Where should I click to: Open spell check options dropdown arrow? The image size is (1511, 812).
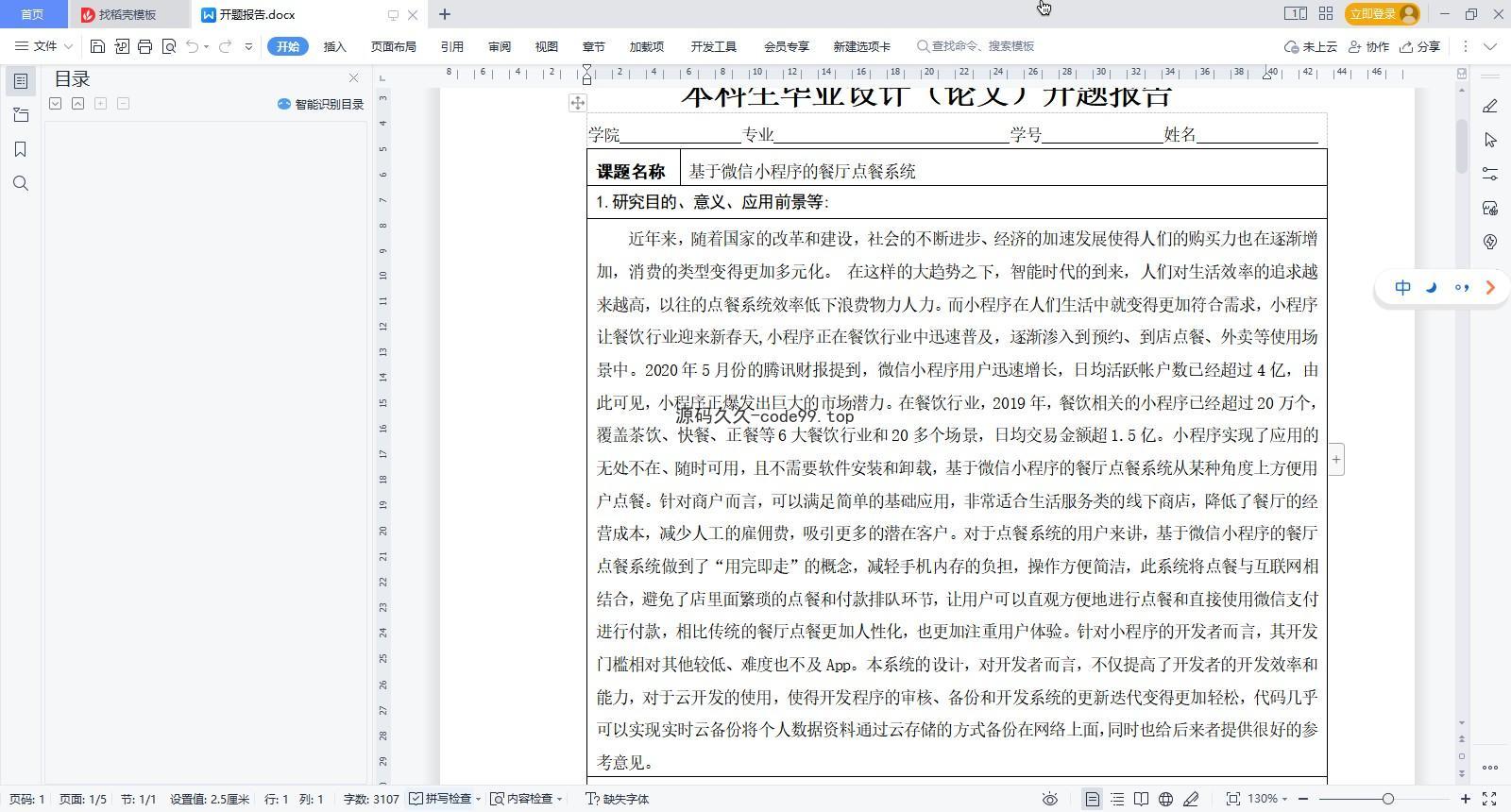(478, 799)
